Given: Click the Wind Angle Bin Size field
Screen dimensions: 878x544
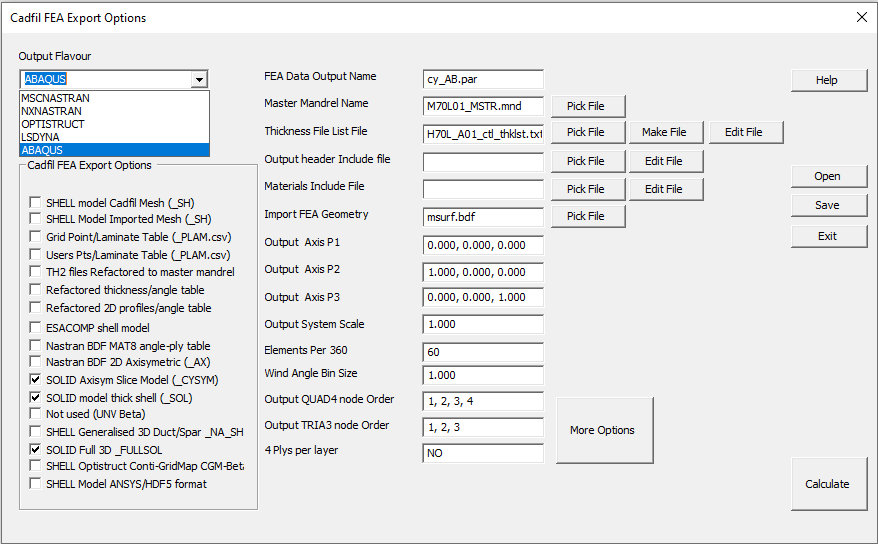Looking at the screenshot, I should (x=483, y=375).
